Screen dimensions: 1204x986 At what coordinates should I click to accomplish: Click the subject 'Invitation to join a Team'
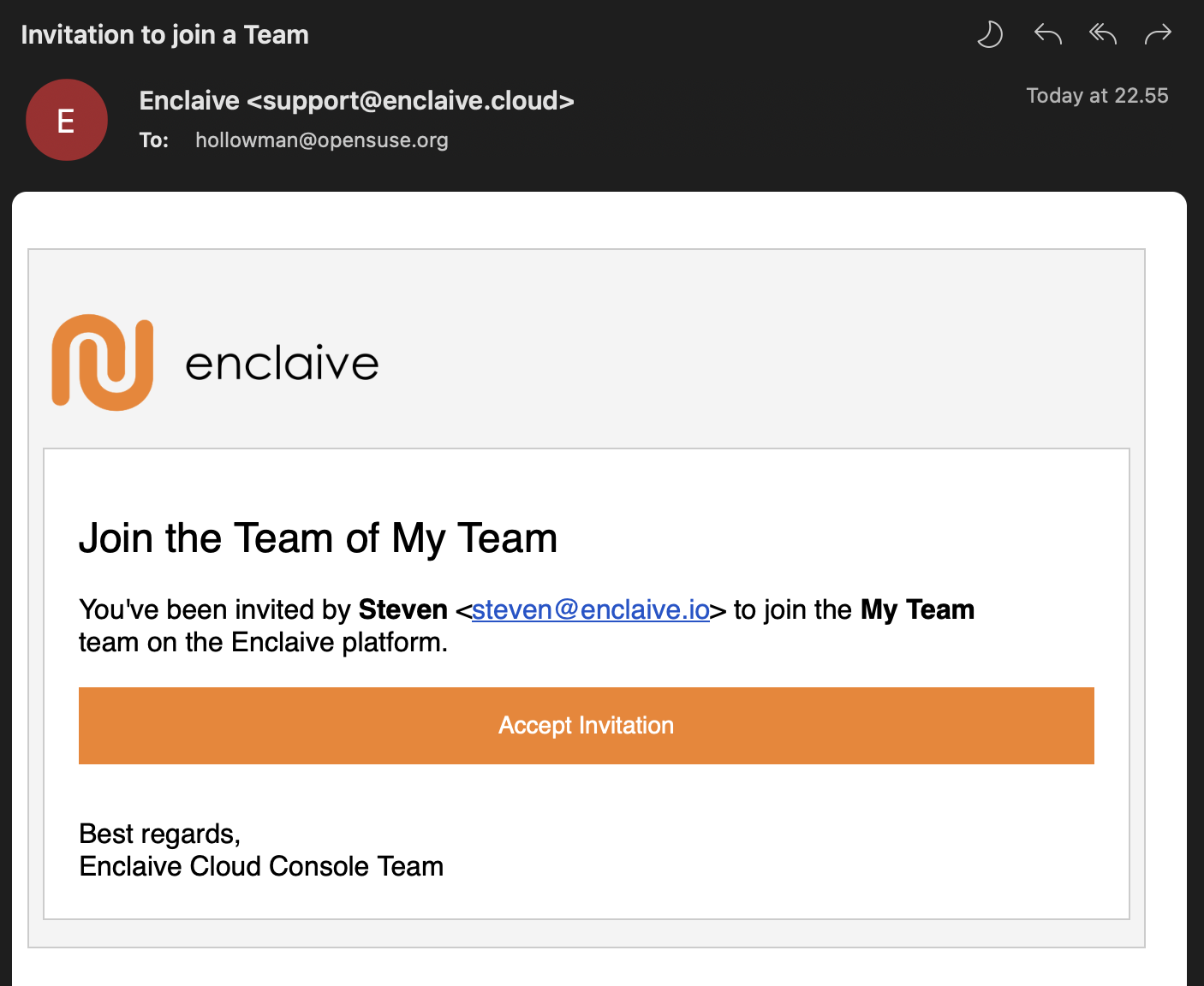coord(164,35)
